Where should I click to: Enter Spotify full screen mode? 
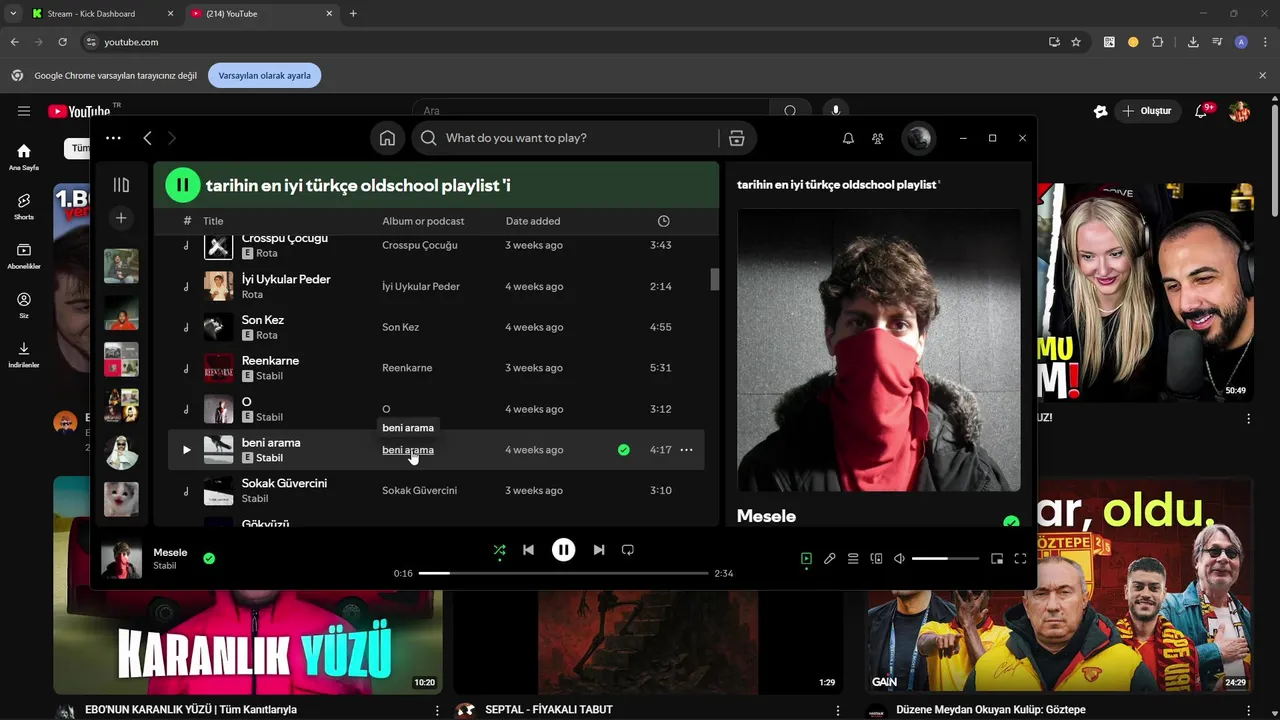[1020, 559]
